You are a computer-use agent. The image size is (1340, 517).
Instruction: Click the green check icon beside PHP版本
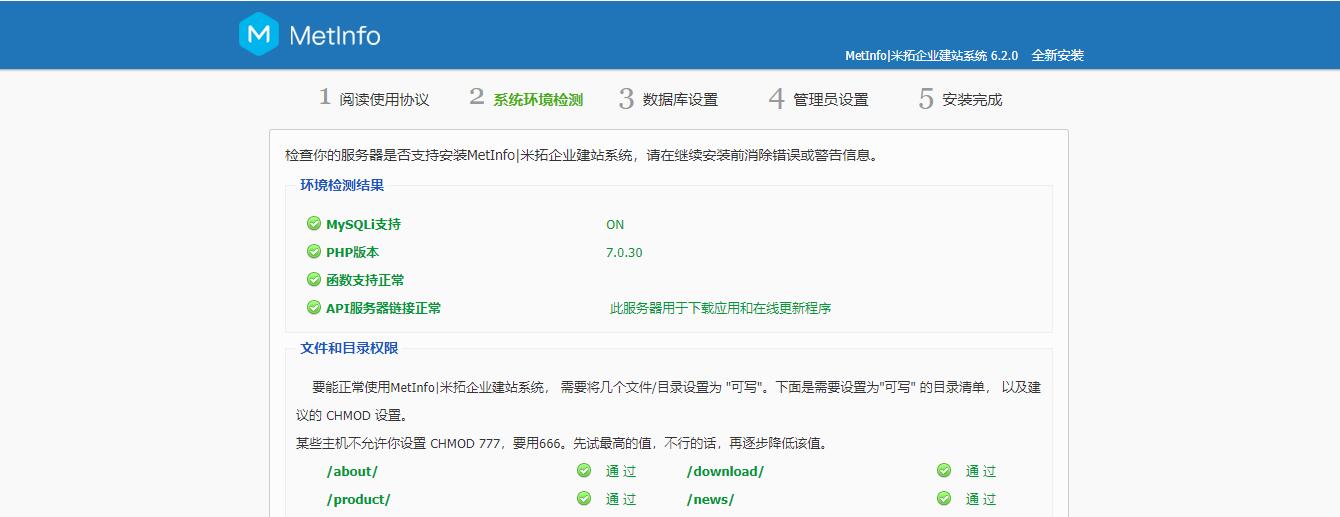coord(314,252)
